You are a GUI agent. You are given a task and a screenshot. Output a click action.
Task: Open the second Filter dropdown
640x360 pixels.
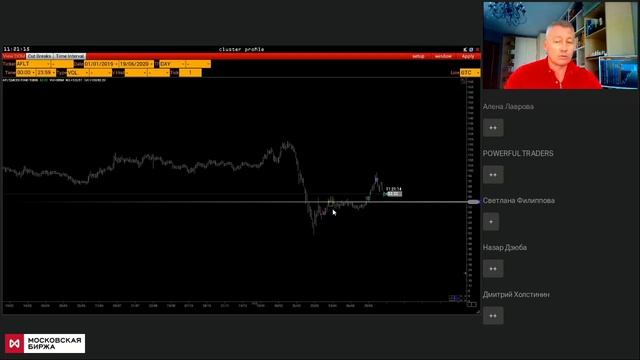(159, 73)
